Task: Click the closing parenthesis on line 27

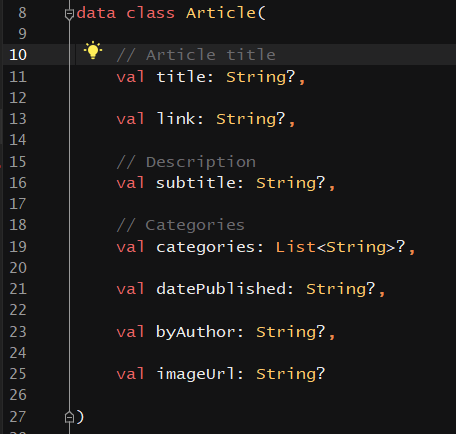Action: (x=80, y=417)
